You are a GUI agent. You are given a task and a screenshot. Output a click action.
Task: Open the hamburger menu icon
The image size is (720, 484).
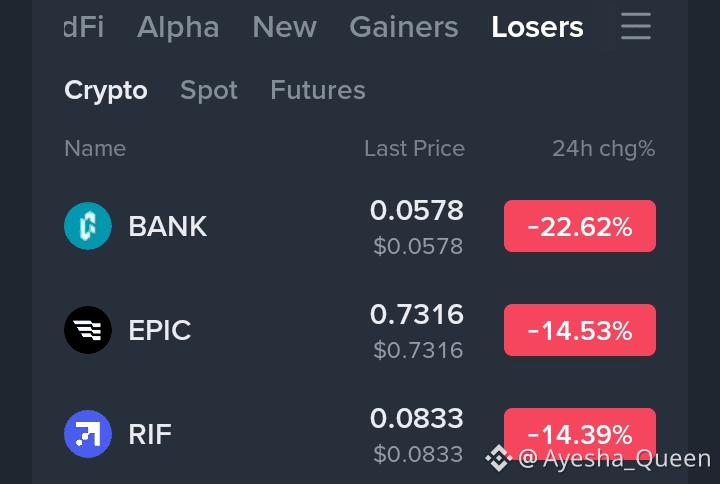[x=636, y=26]
